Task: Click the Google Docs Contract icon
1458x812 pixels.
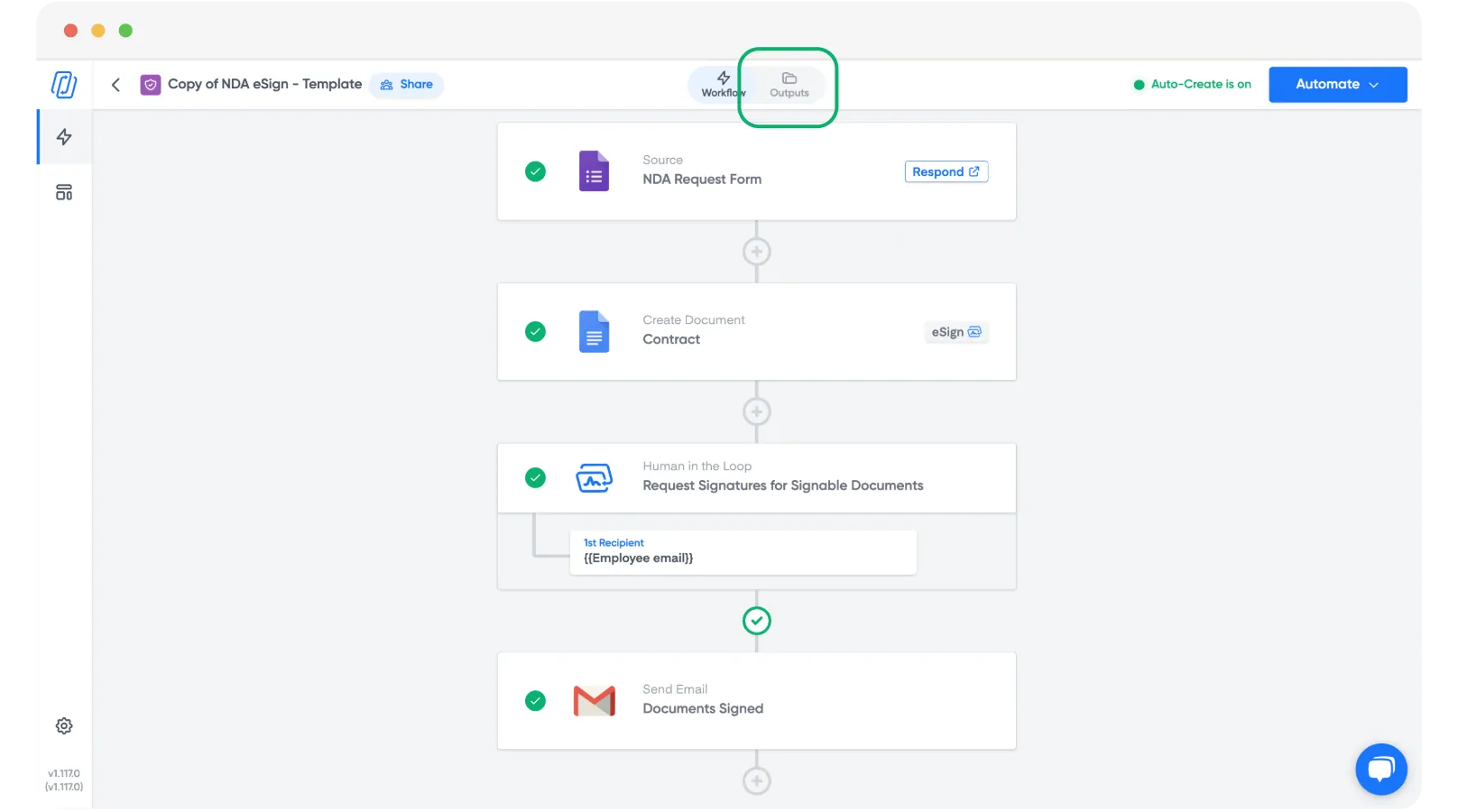Action: pos(594,332)
